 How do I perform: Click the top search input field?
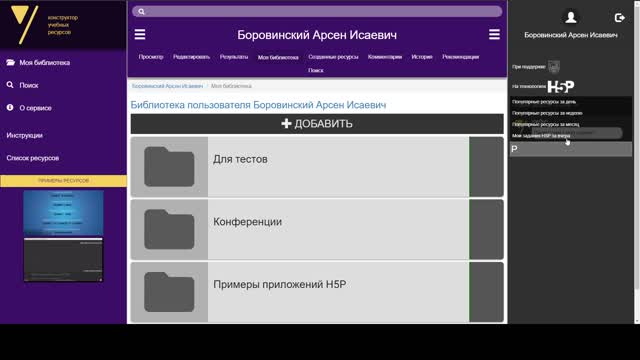point(317,11)
